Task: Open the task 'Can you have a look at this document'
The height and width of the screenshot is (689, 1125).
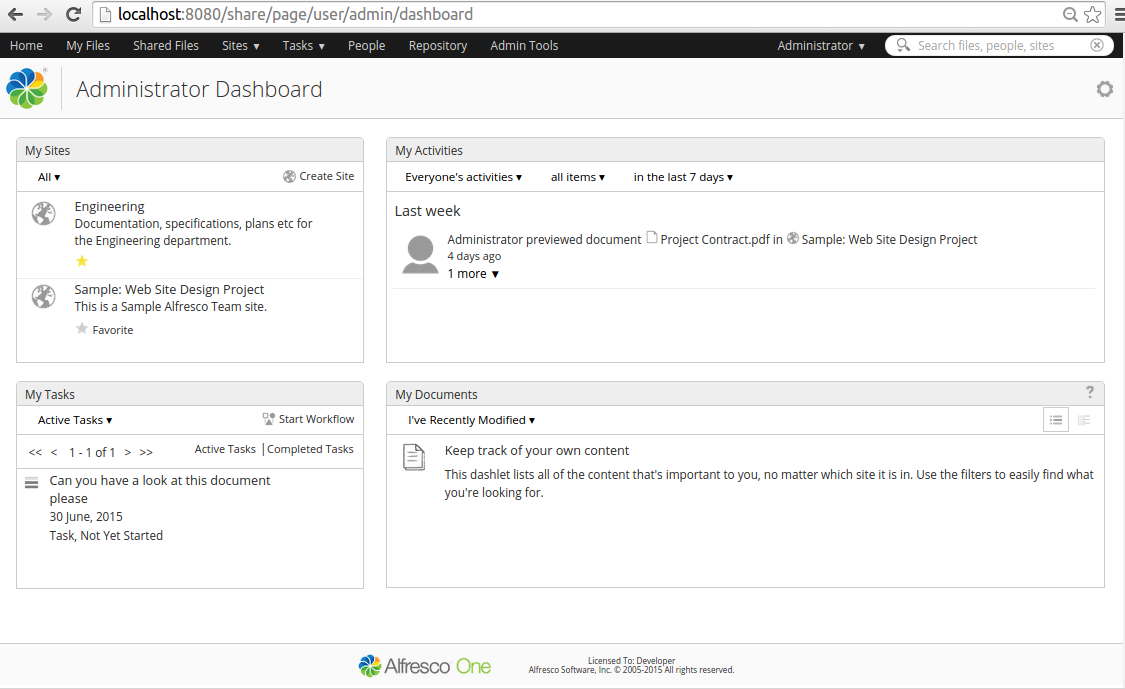Action: click(159, 480)
